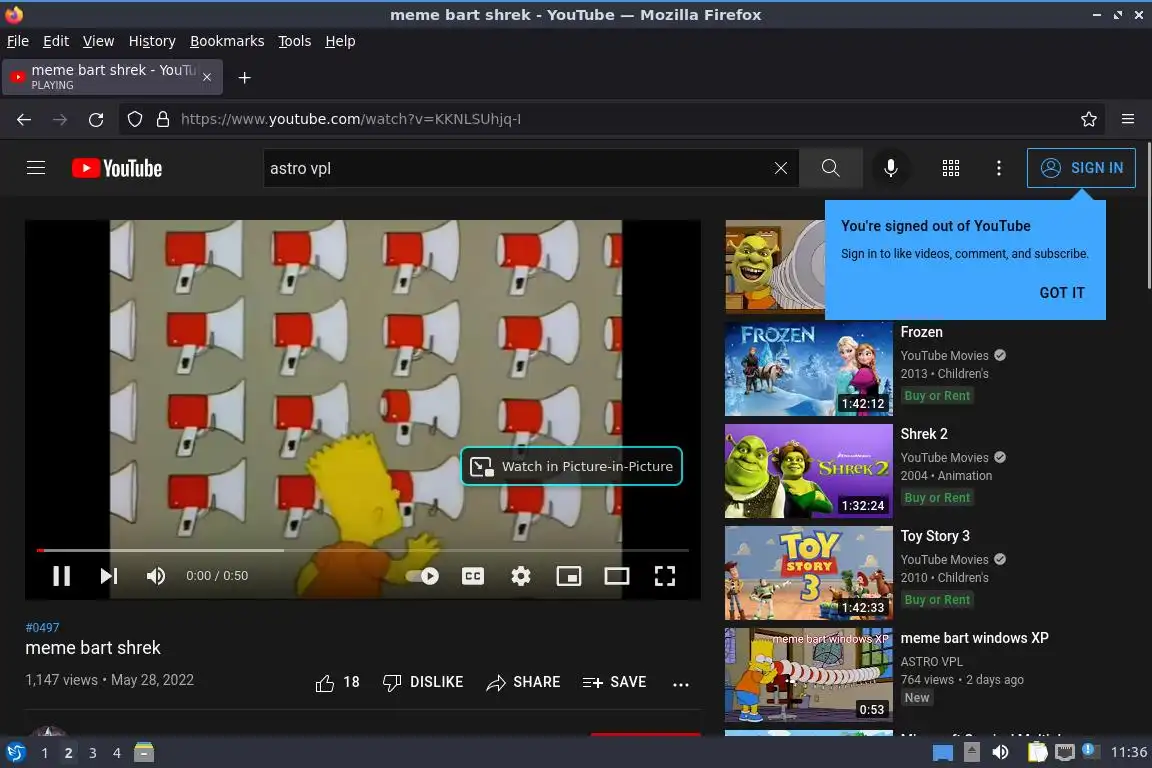Open the ASTRO VPL channel name
Screen dimensions: 1152x768
coord(932,661)
